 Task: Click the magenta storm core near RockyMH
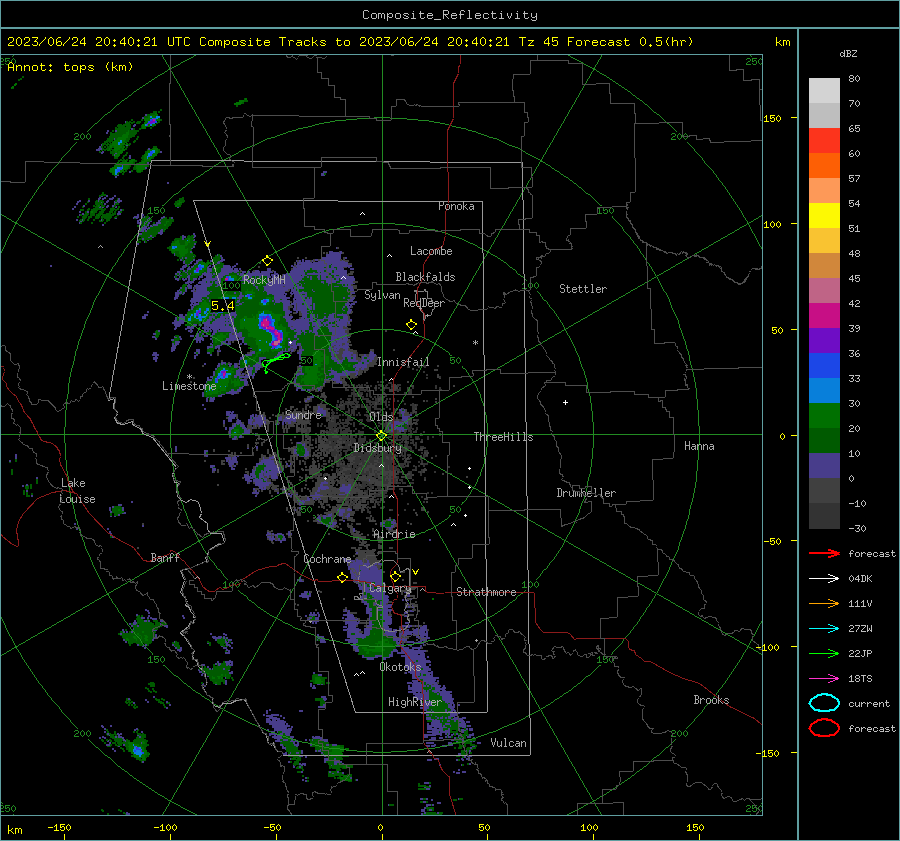pyautogui.click(x=270, y=330)
